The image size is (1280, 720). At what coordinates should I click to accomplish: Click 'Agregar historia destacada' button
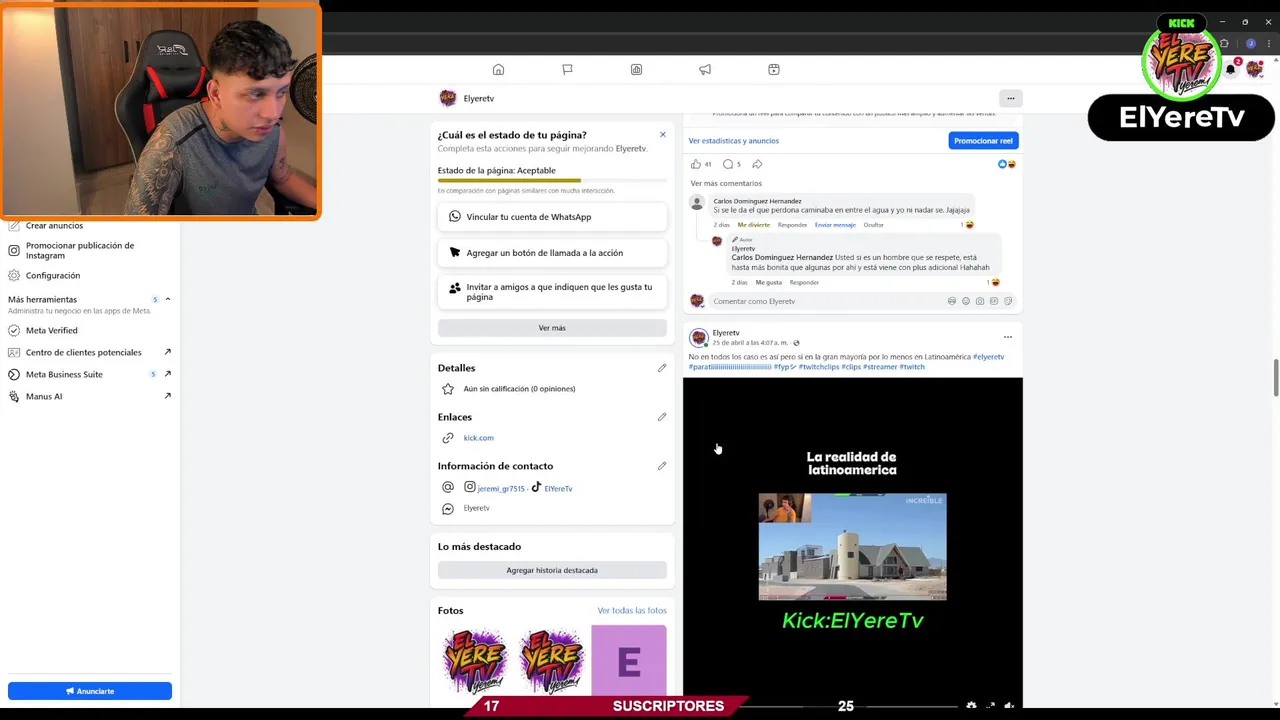[552, 570]
